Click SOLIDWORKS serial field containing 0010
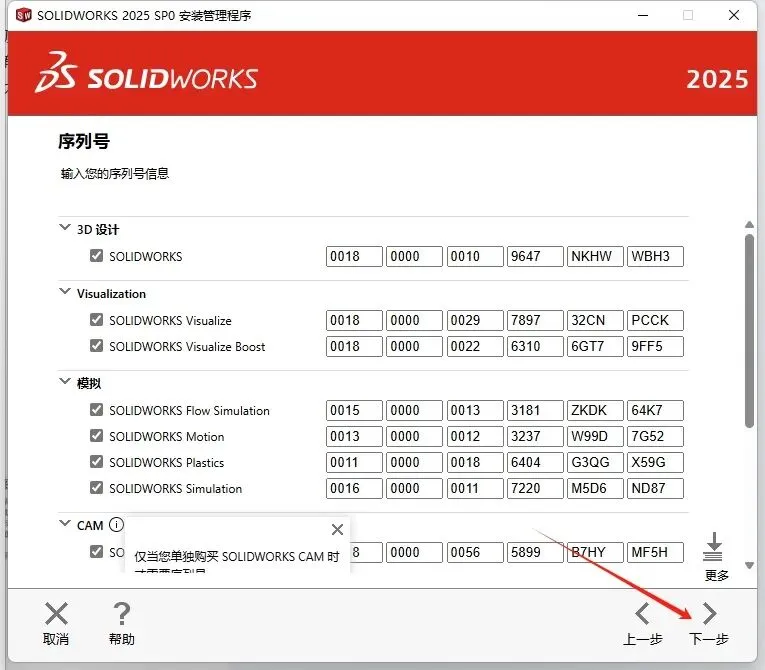 [x=475, y=256]
